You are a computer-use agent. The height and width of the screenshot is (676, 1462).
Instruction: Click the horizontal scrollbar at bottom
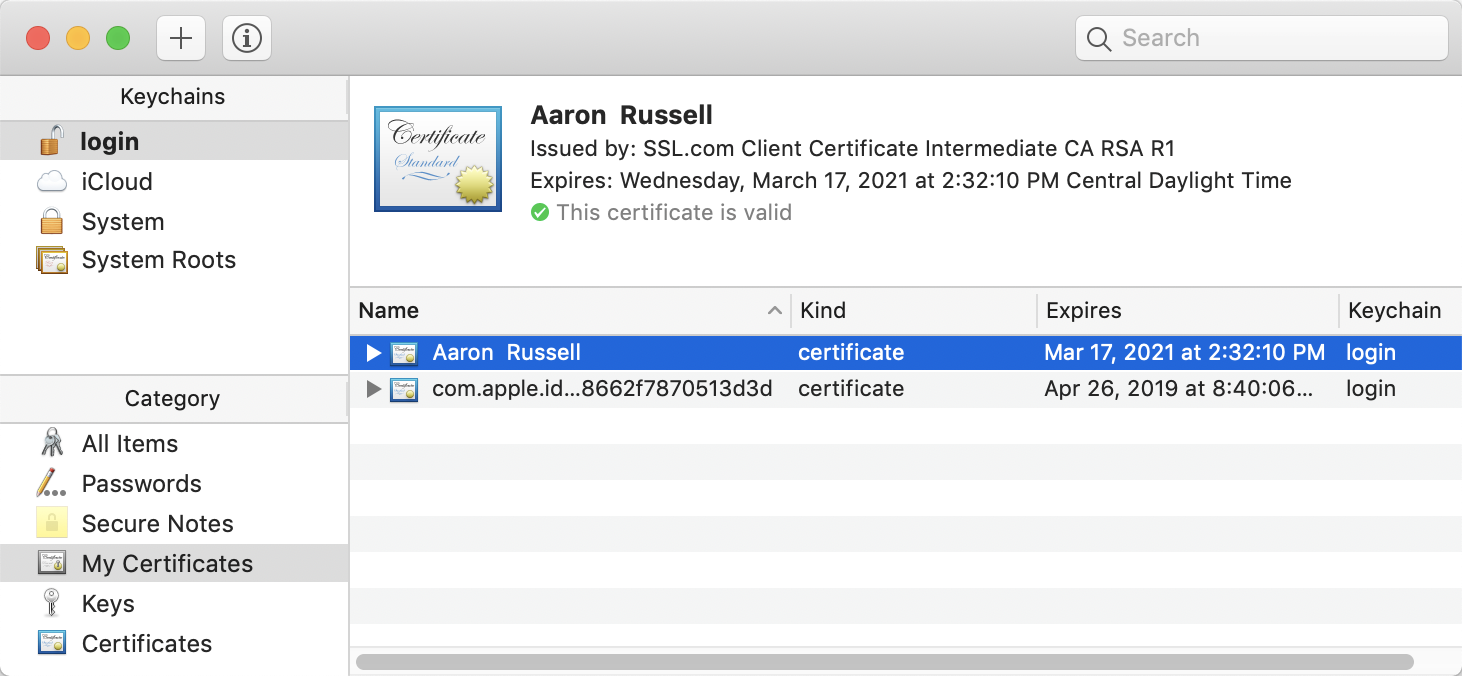[x=884, y=662]
